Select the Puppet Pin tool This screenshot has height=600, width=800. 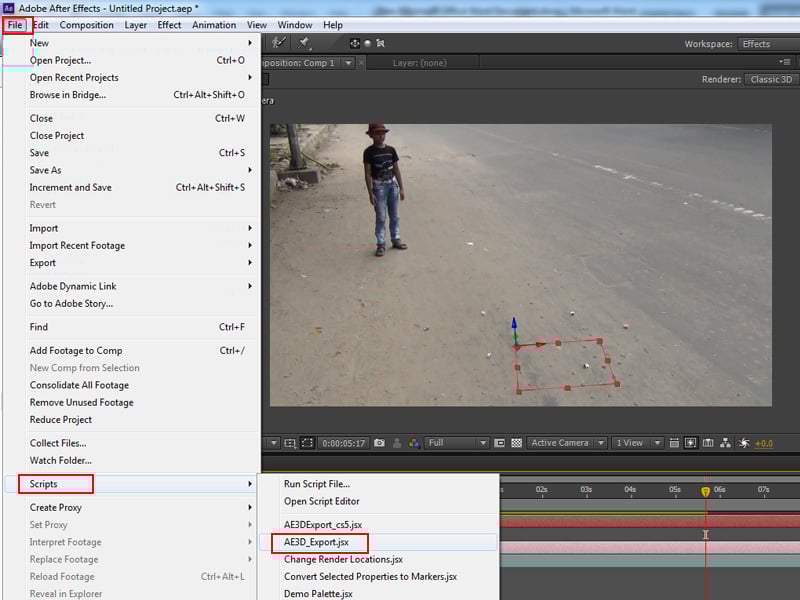click(305, 43)
